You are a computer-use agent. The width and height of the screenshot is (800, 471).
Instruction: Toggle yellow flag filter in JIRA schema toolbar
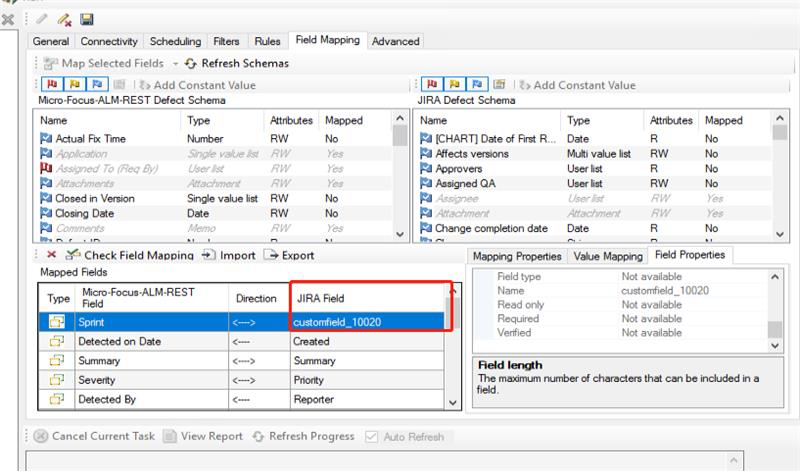click(454, 84)
